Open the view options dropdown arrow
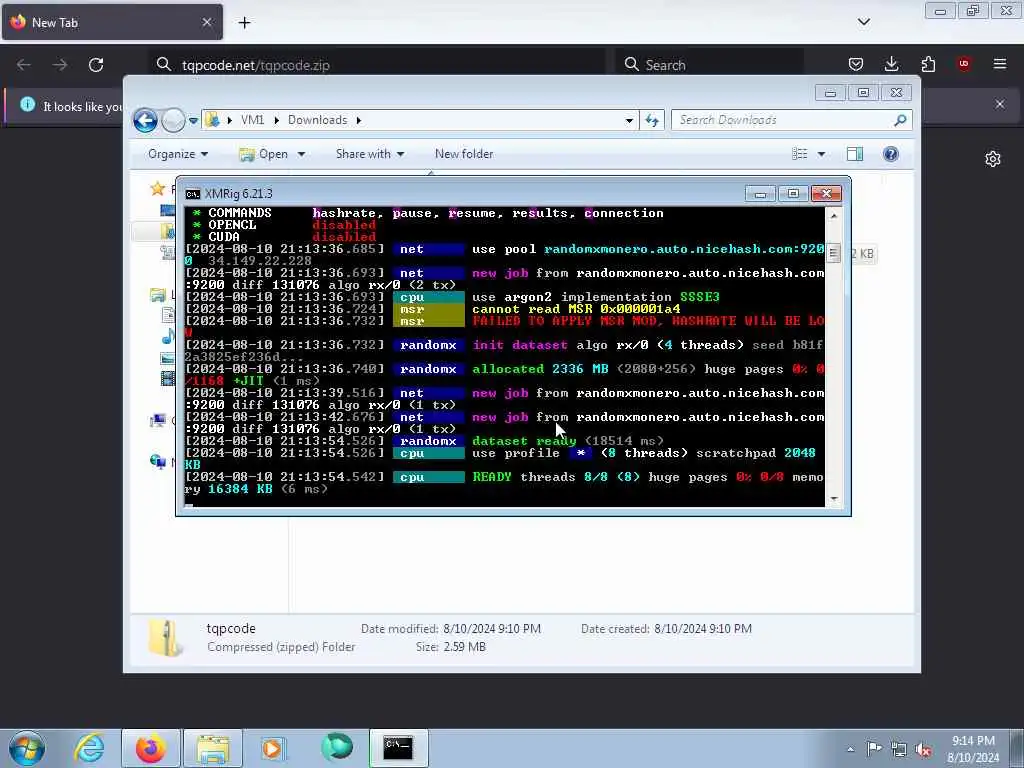 [x=822, y=155]
